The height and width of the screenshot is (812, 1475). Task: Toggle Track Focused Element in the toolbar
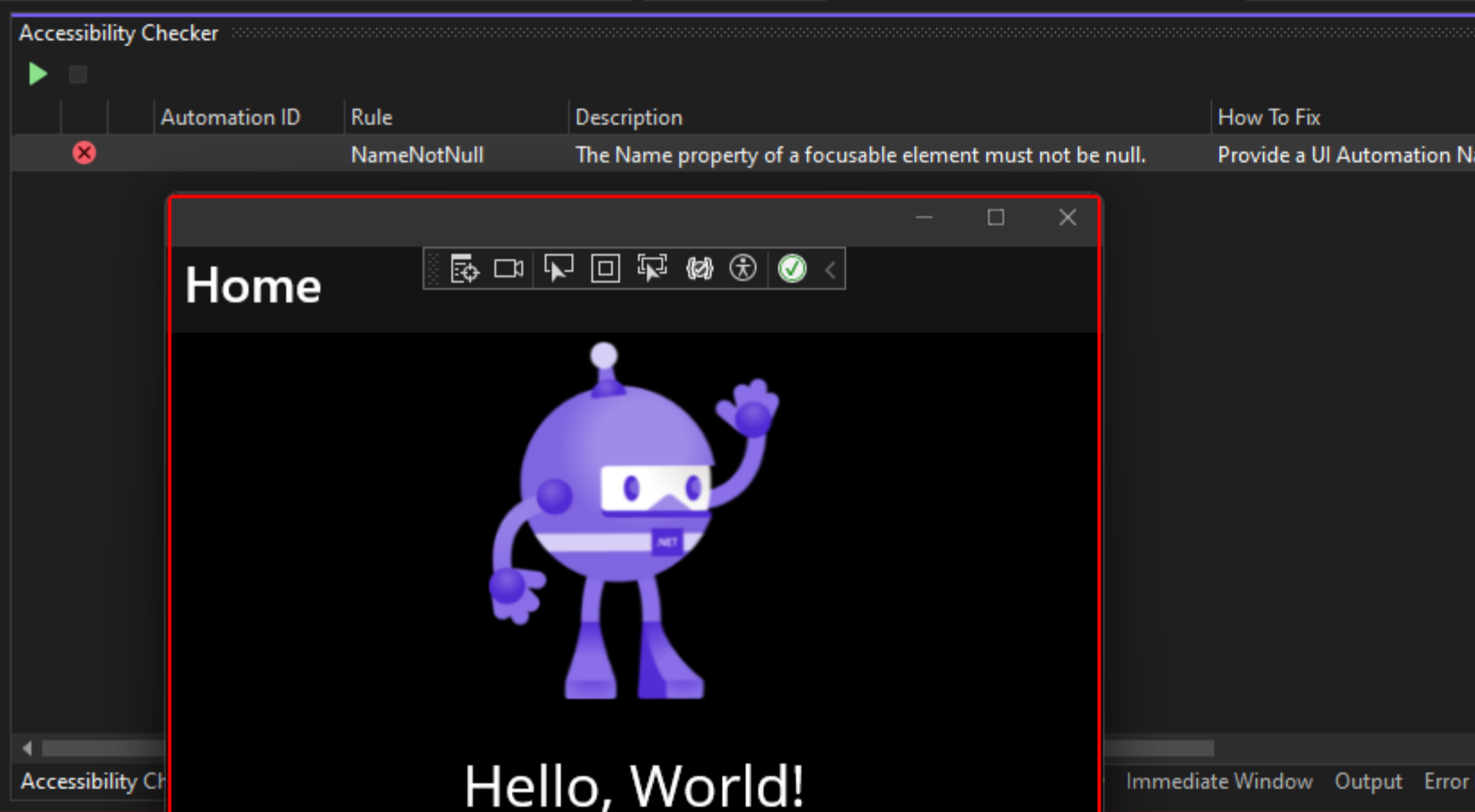(653, 268)
